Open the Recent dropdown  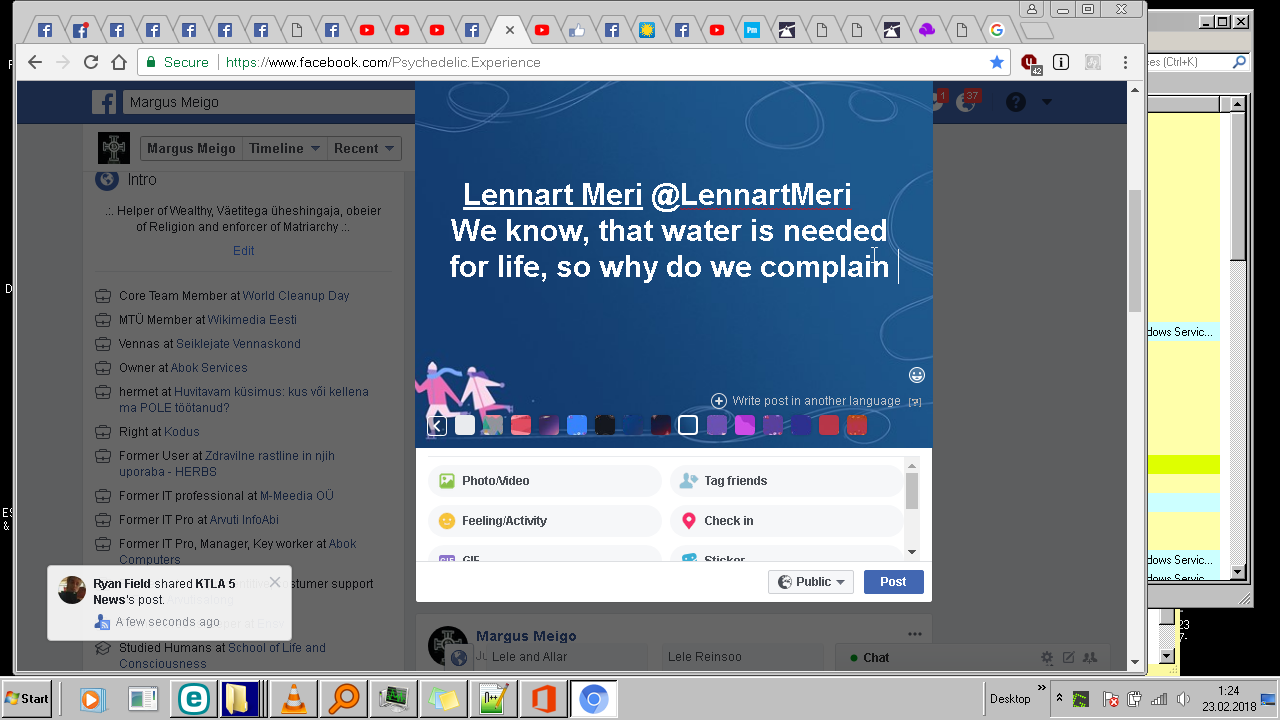[365, 149]
